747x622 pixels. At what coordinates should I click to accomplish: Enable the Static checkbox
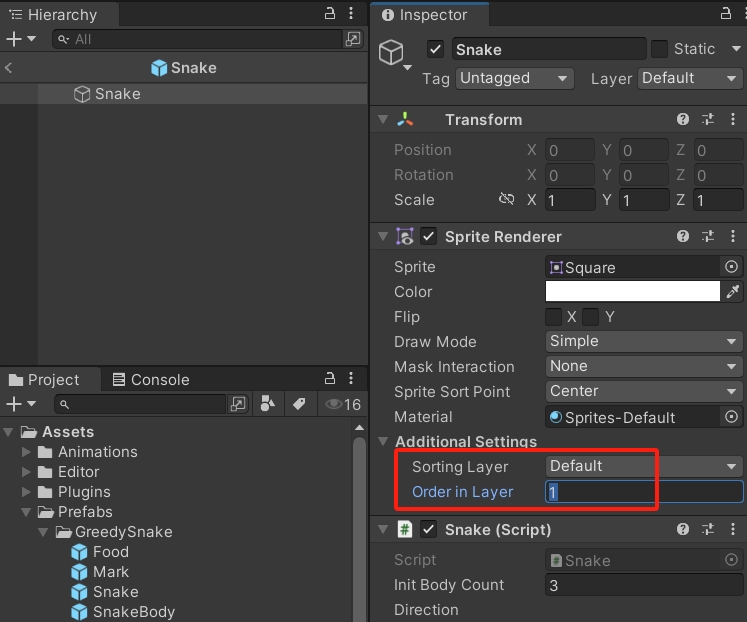point(659,49)
